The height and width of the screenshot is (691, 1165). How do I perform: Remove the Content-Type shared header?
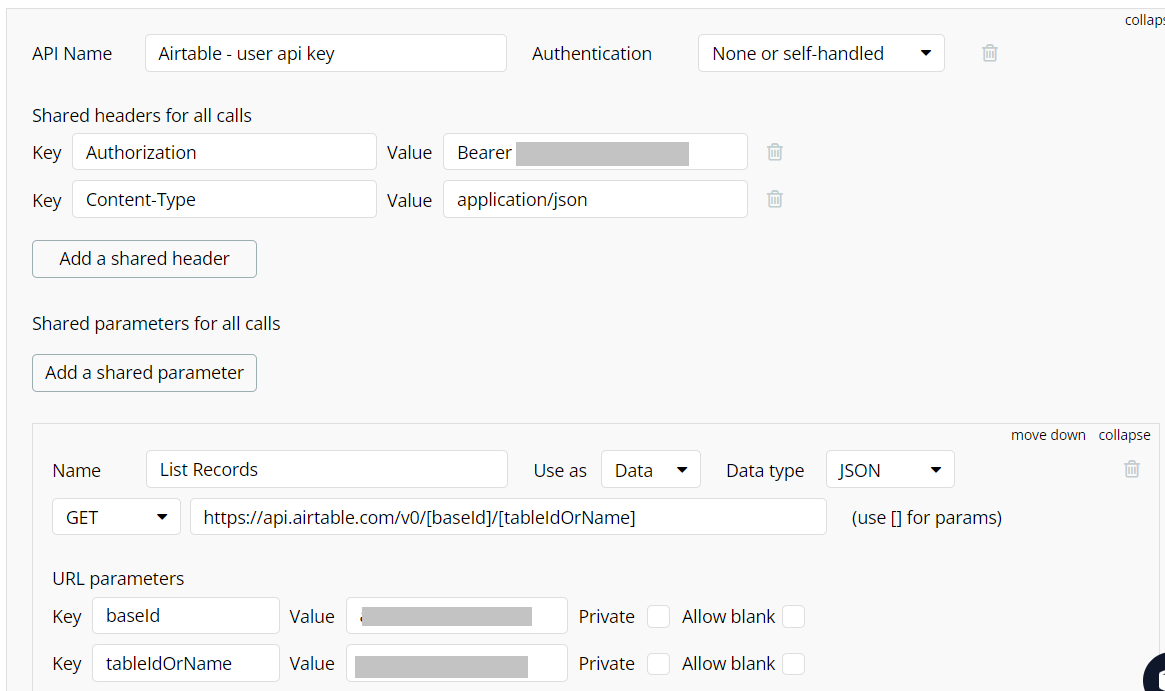[x=775, y=199]
